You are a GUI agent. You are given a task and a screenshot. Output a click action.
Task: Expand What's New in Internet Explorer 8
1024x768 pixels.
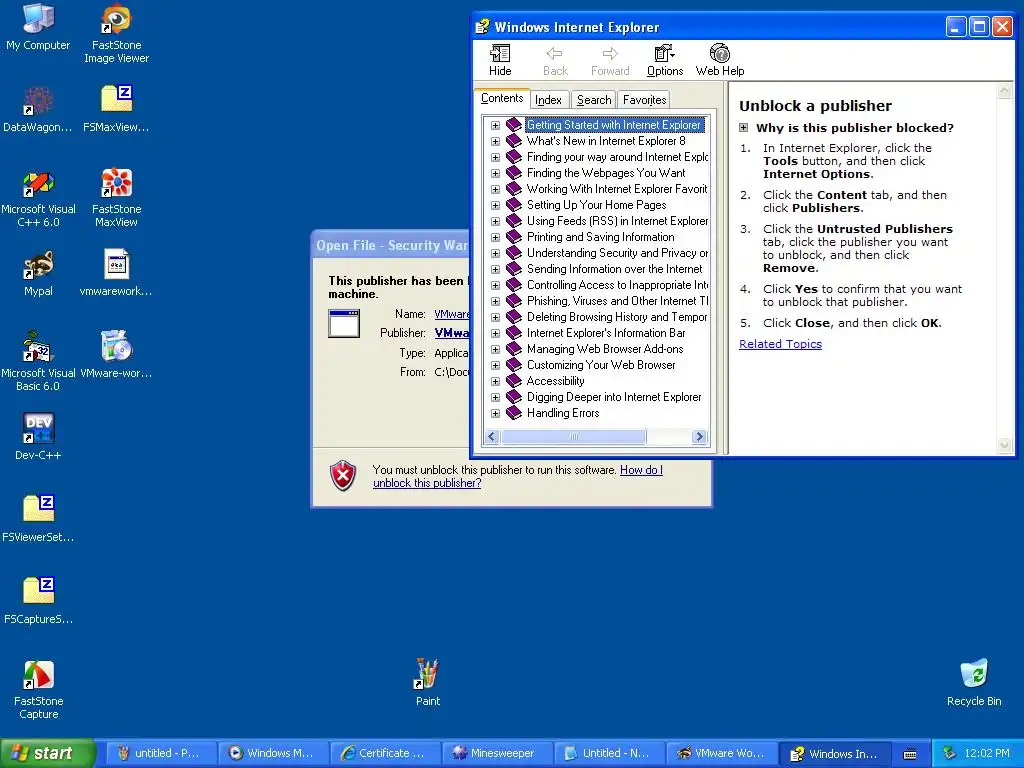(x=495, y=141)
